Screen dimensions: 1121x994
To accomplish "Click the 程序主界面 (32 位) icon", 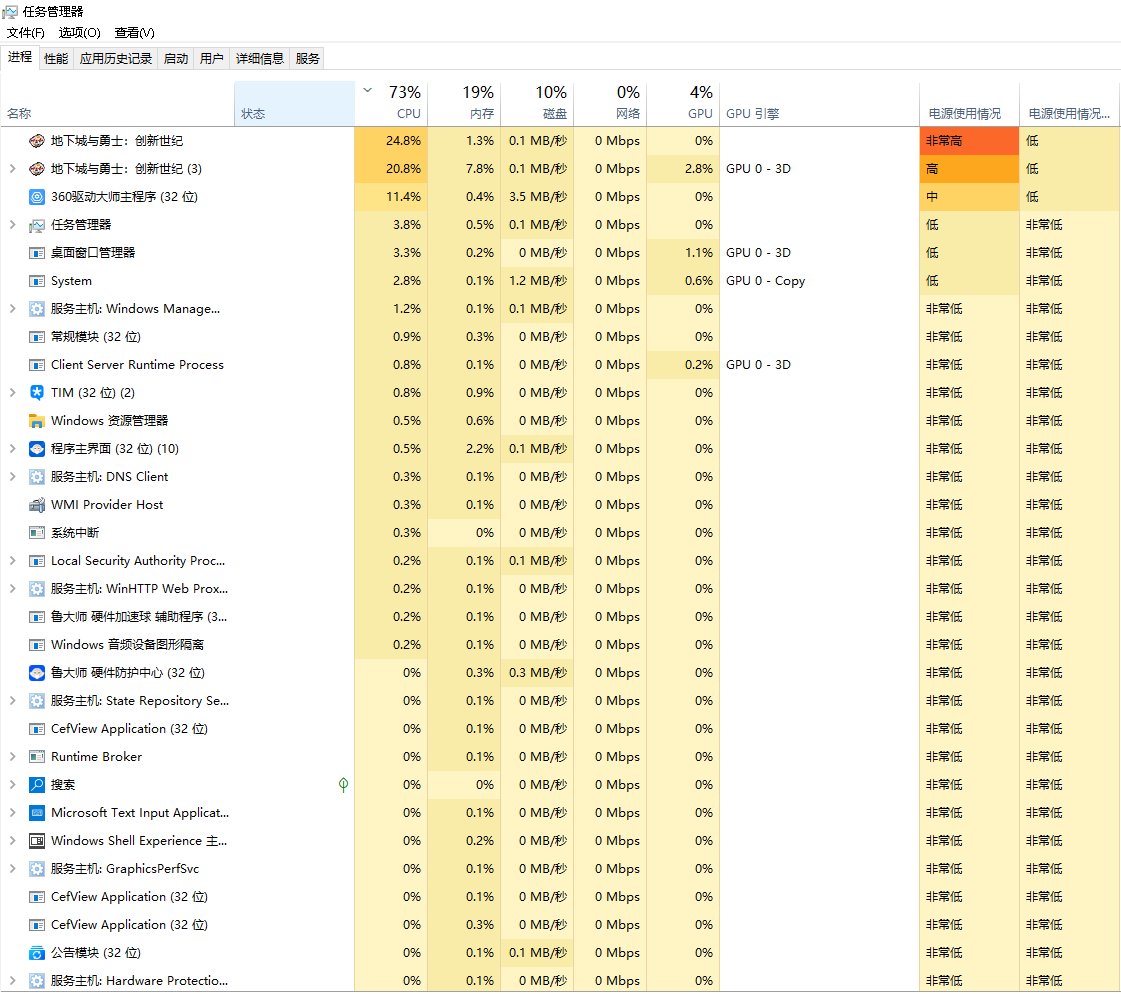I will tap(36, 448).
